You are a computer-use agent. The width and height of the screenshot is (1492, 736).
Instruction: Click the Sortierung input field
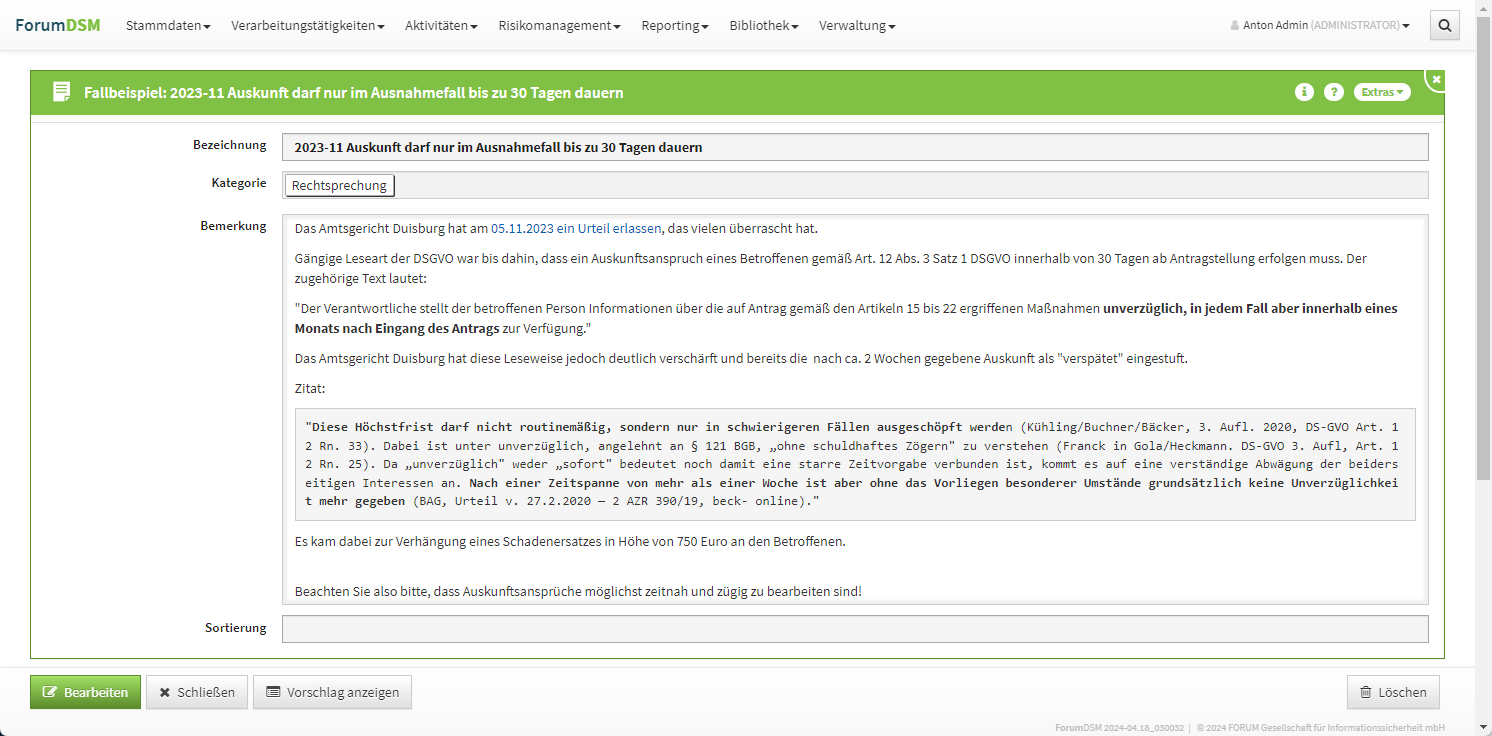pyautogui.click(x=854, y=629)
